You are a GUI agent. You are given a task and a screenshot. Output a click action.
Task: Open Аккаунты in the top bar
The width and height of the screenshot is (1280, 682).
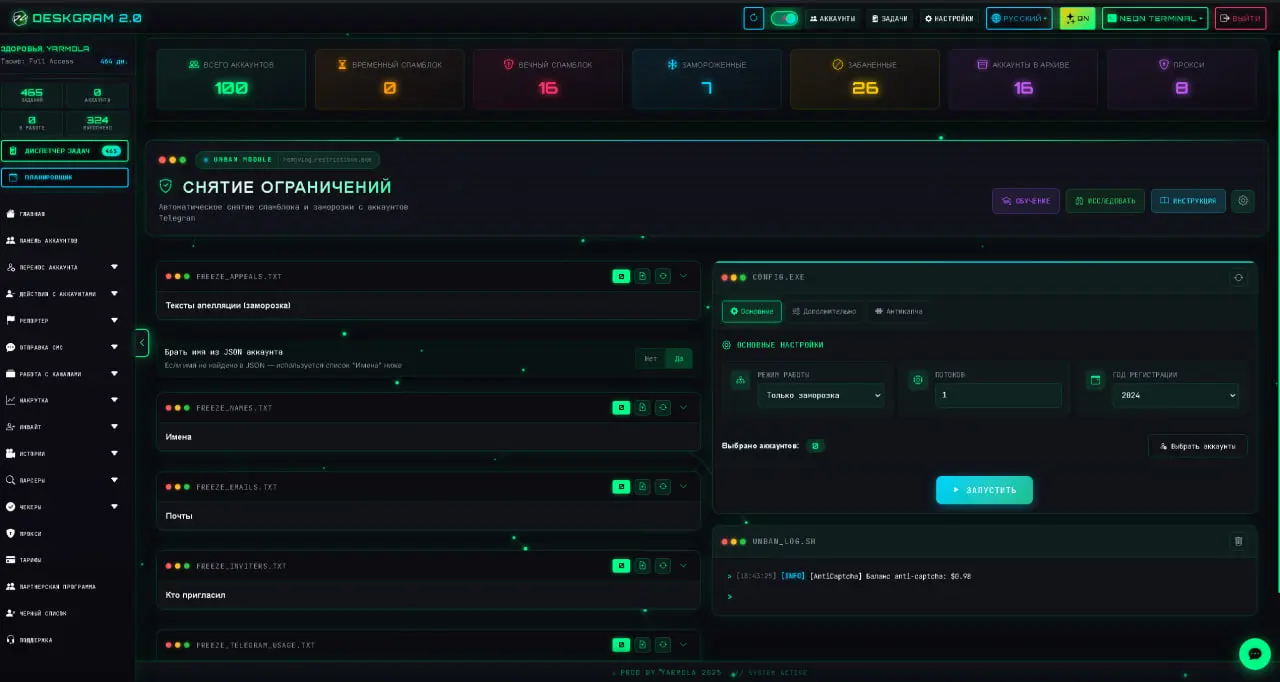tap(833, 18)
